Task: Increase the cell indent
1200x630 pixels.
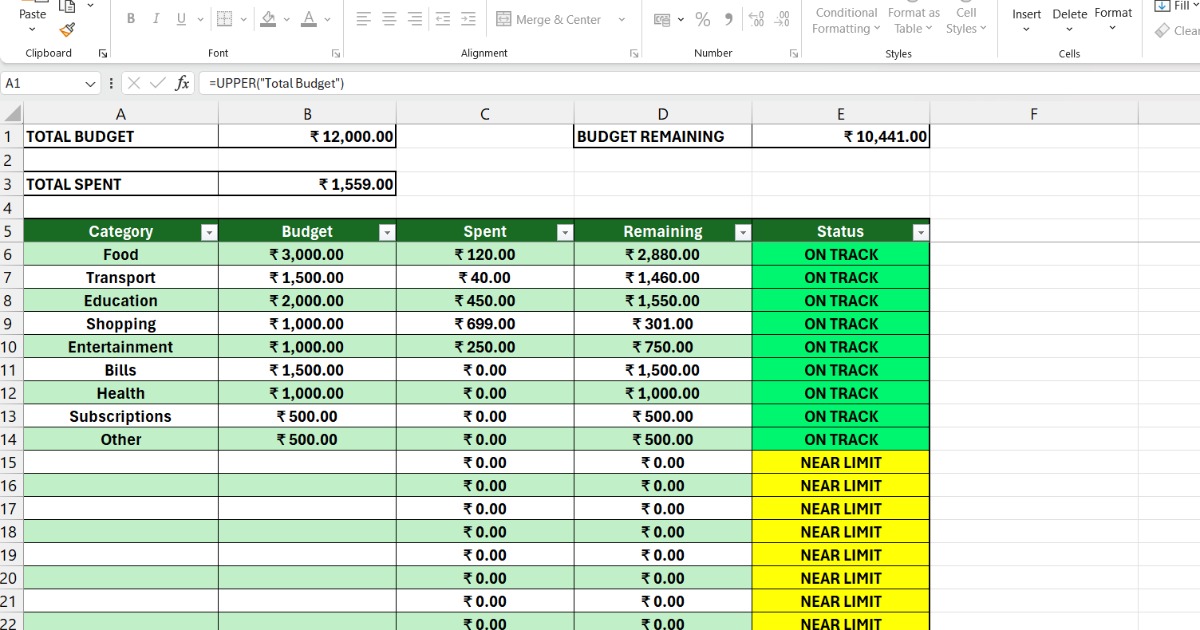Action: [468, 19]
